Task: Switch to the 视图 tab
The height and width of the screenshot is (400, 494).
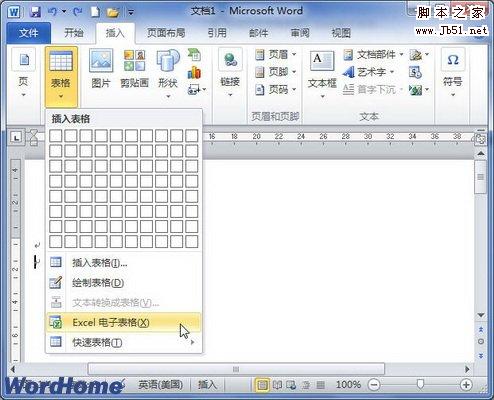Action: click(x=341, y=33)
